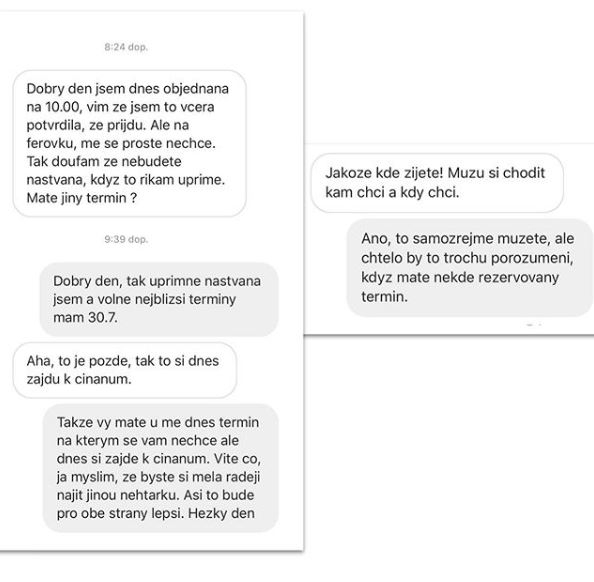Click the 8:24 dop. timestamp
The image size is (594, 582).
pos(126,47)
